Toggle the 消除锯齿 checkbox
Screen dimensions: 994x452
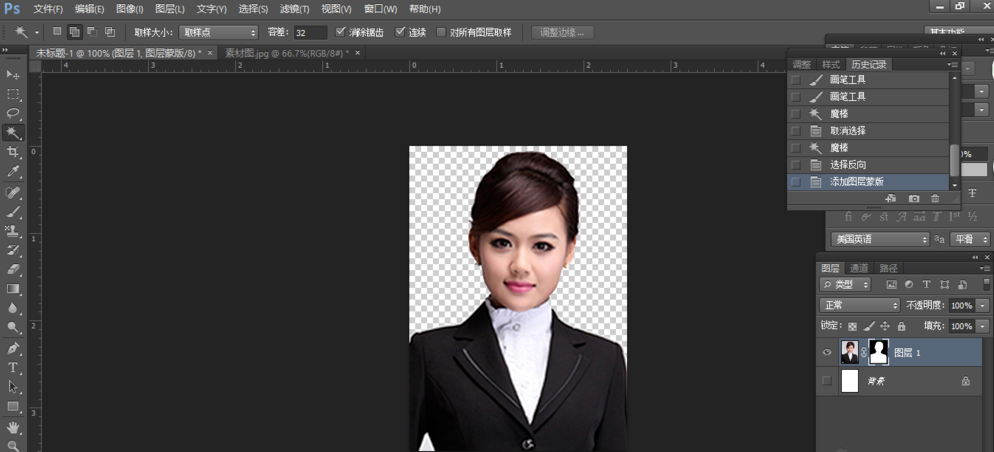(x=341, y=32)
